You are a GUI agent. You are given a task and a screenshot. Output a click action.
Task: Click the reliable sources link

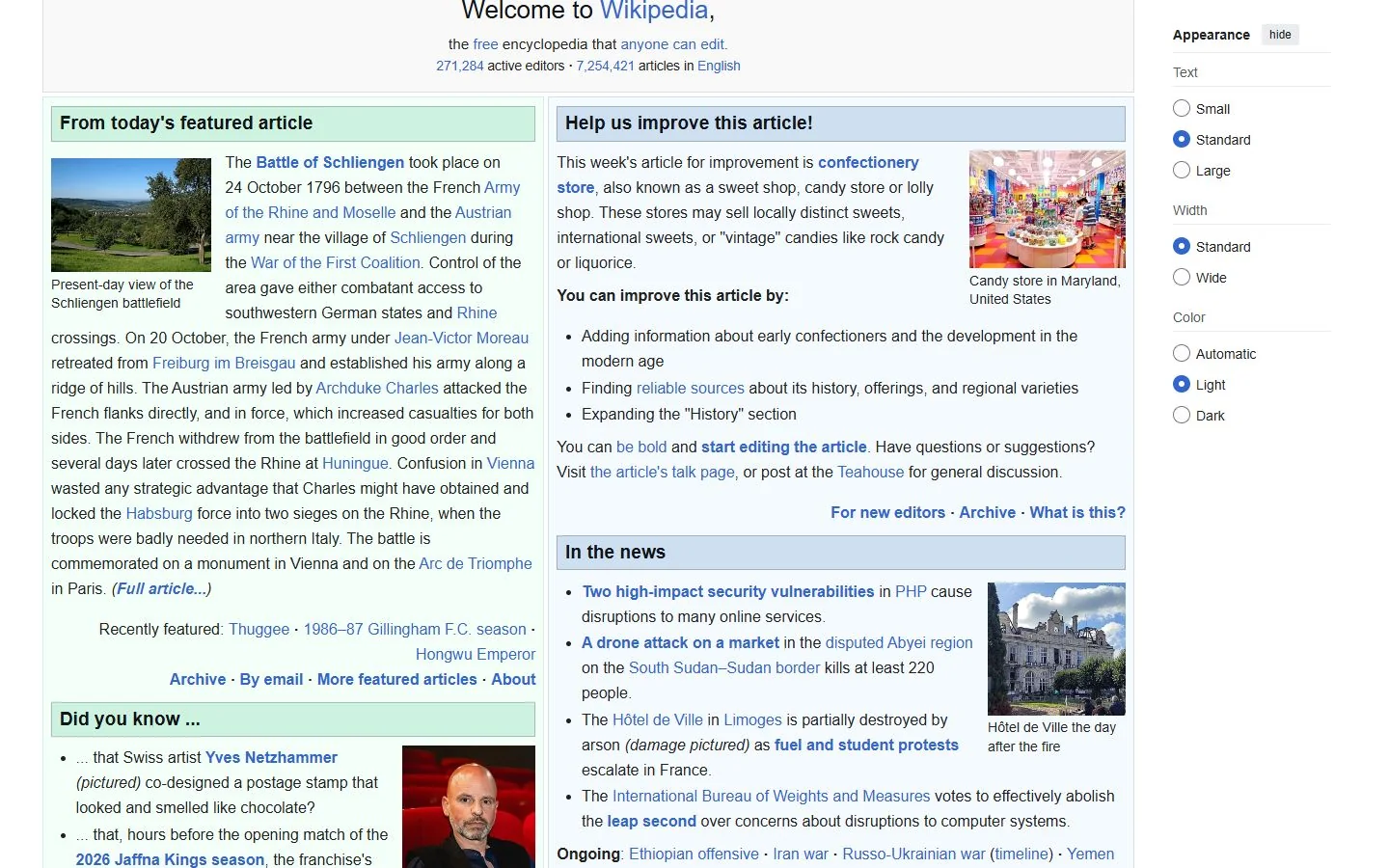click(691, 388)
